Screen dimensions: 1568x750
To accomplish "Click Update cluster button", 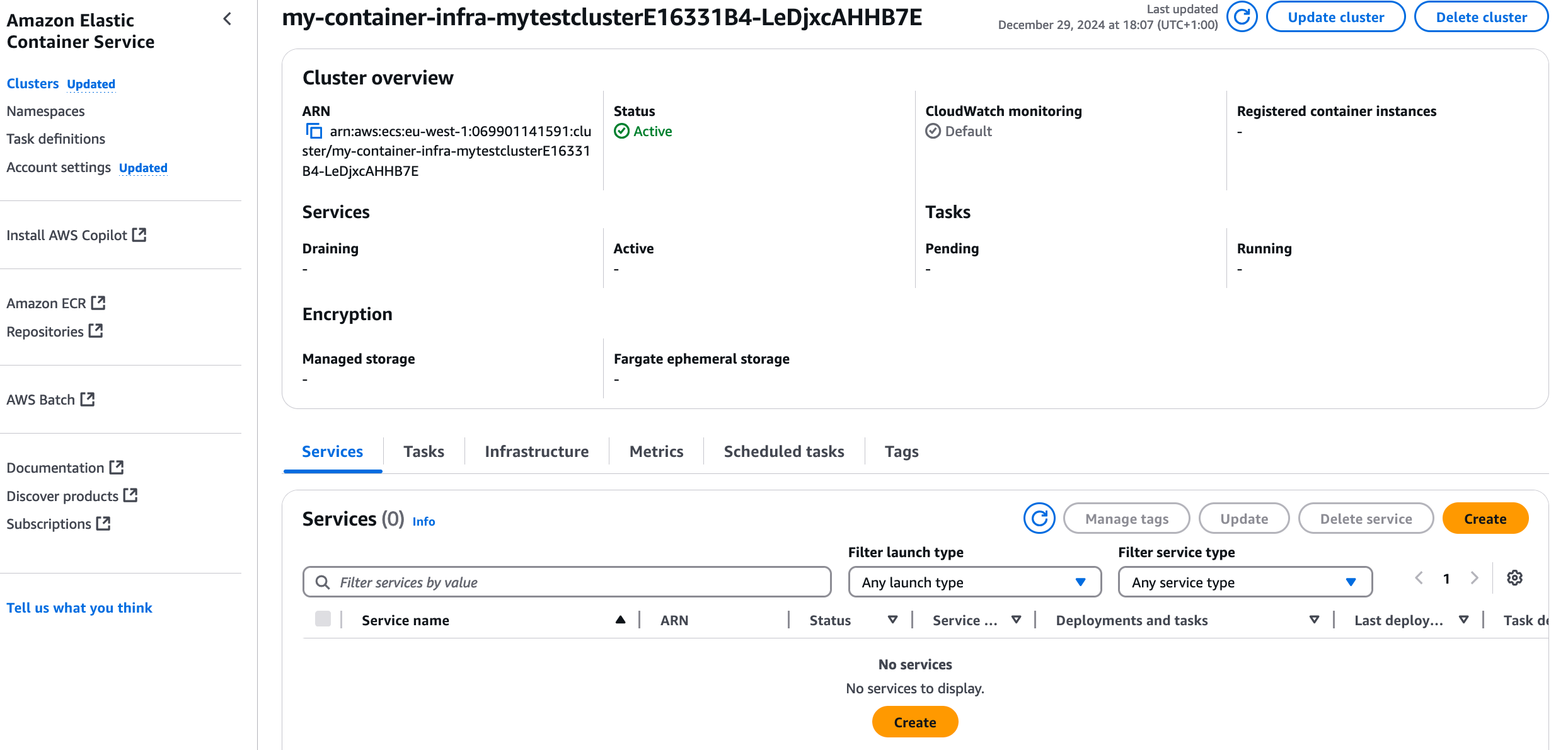I will (1335, 17).
